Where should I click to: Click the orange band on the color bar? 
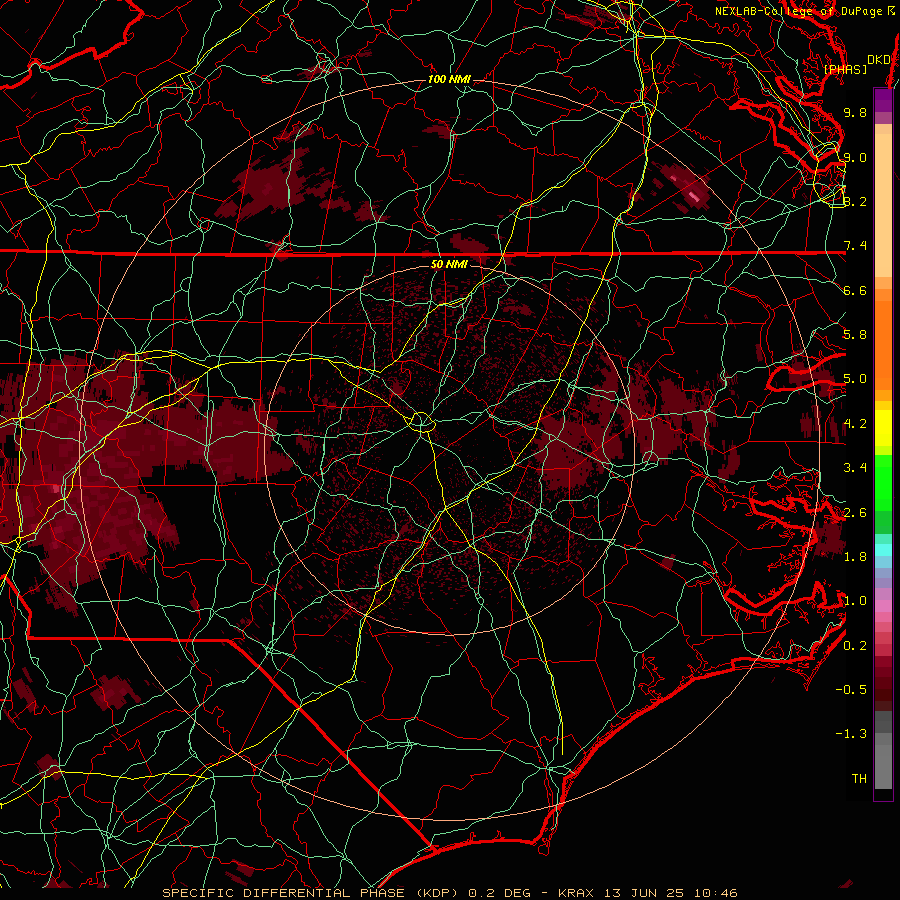(x=883, y=340)
